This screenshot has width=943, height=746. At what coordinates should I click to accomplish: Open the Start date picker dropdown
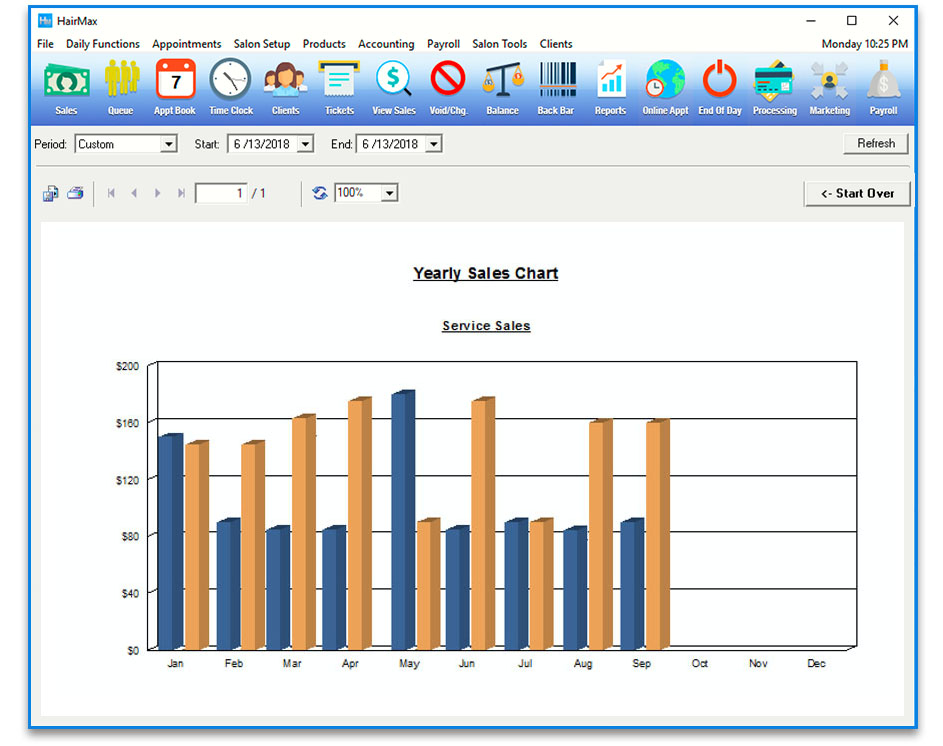[x=305, y=144]
